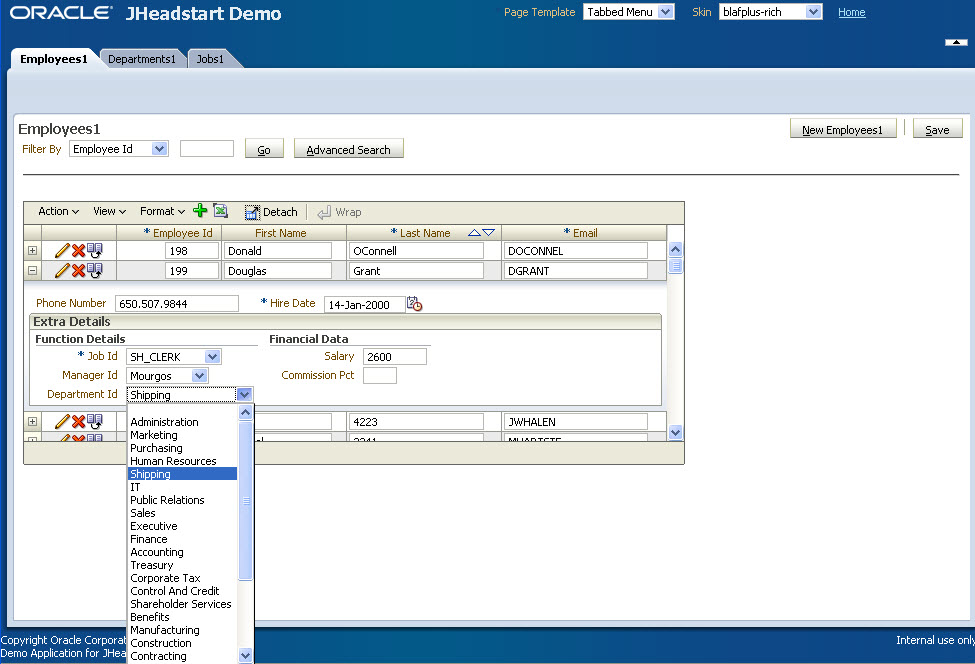Click the employee table scroll-down arrow

(x=675, y=432)
